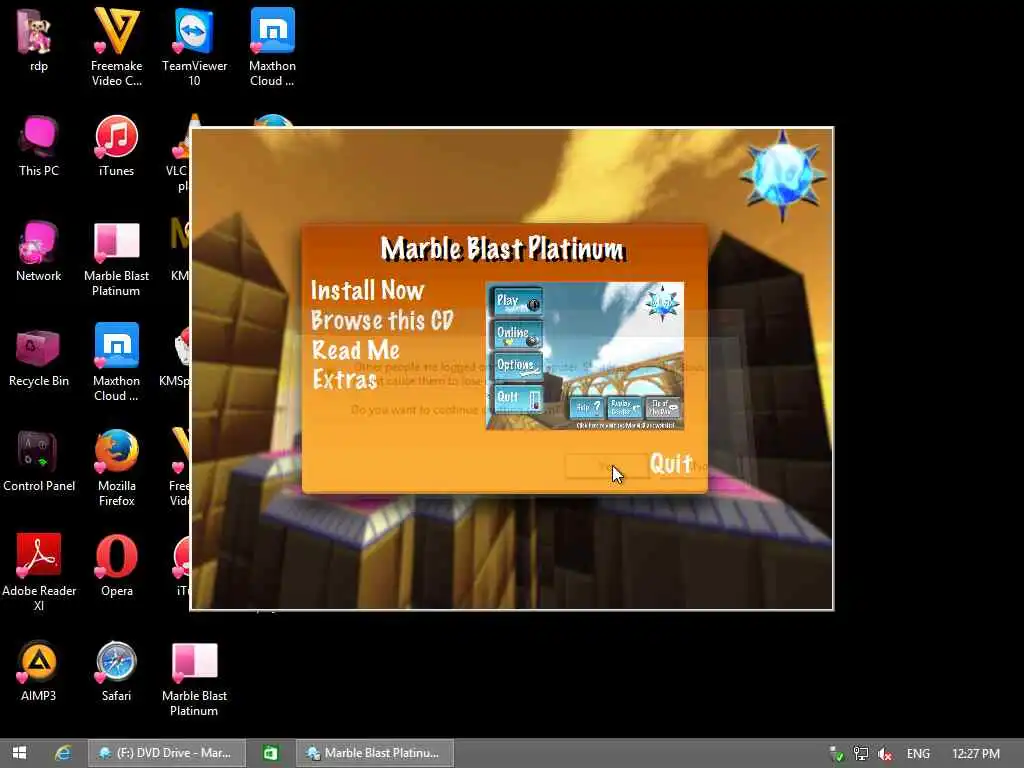Open the network tray icon

pyautogui.click(x=861, y=754)
